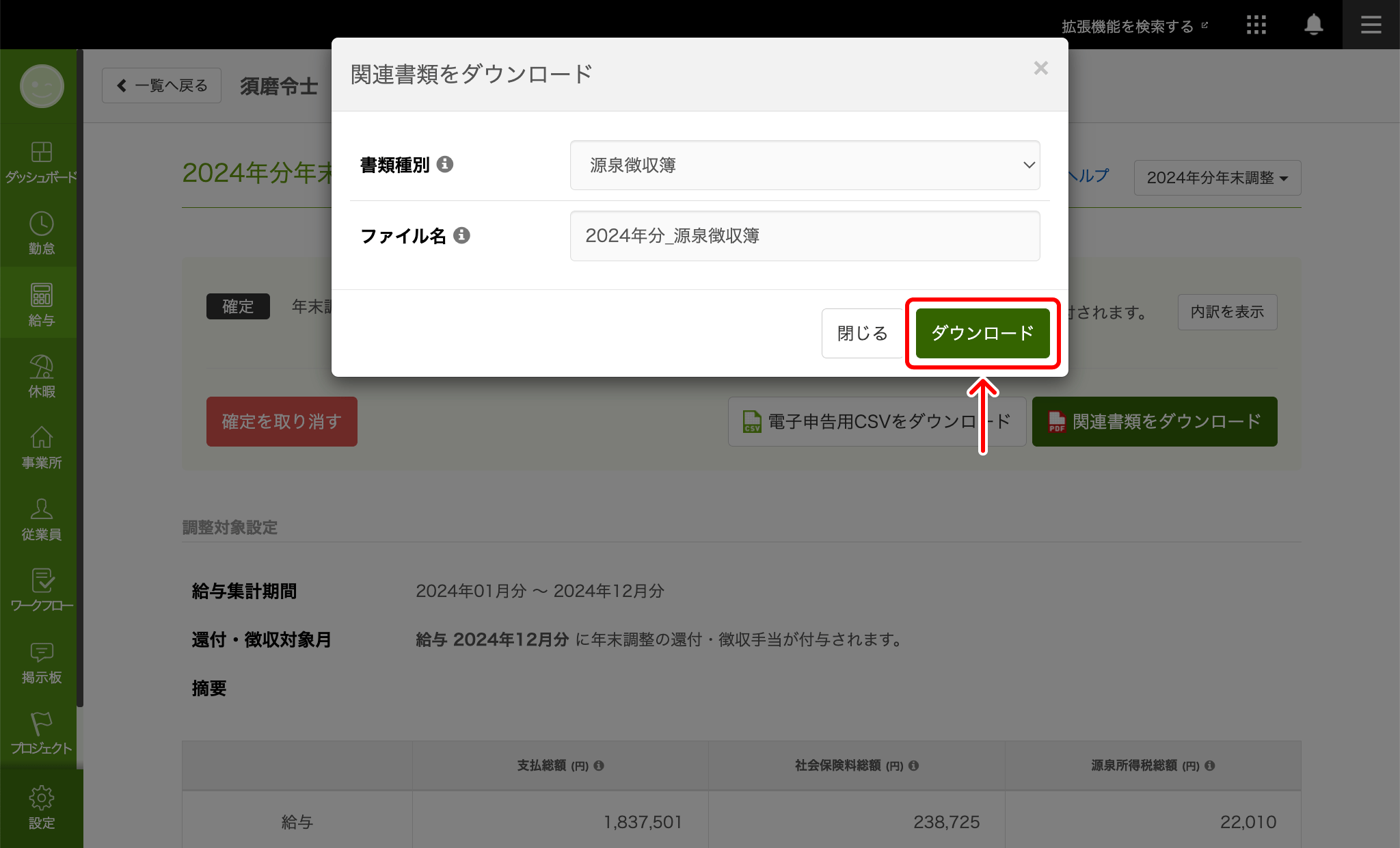Click the red 確定を取り消す button
This screenshot has width=1400, height=848.
point(282,421)
